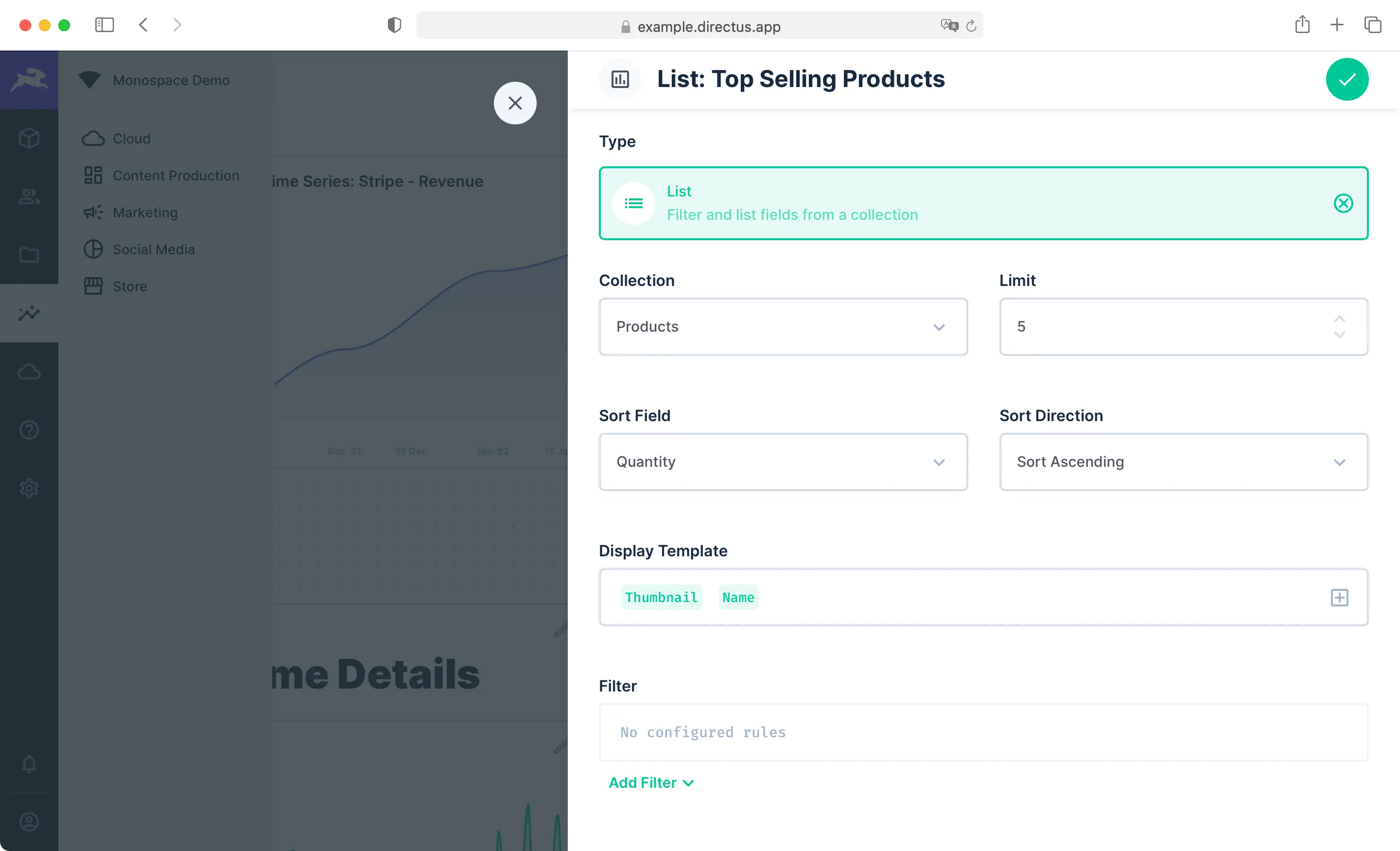Select the Insights dashboard module icon
This screenshot has width=1400, height=851.
pos(29,313)
